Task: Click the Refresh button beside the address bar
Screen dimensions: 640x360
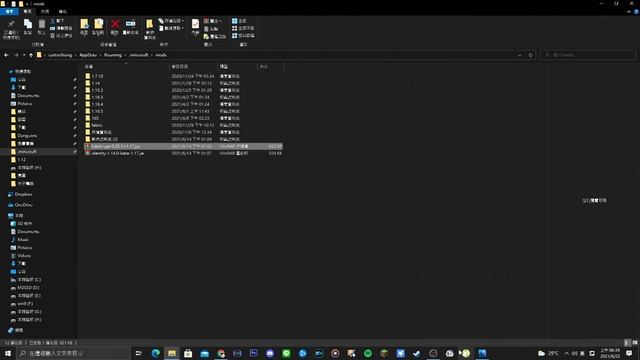Action: tap(531, 55)
